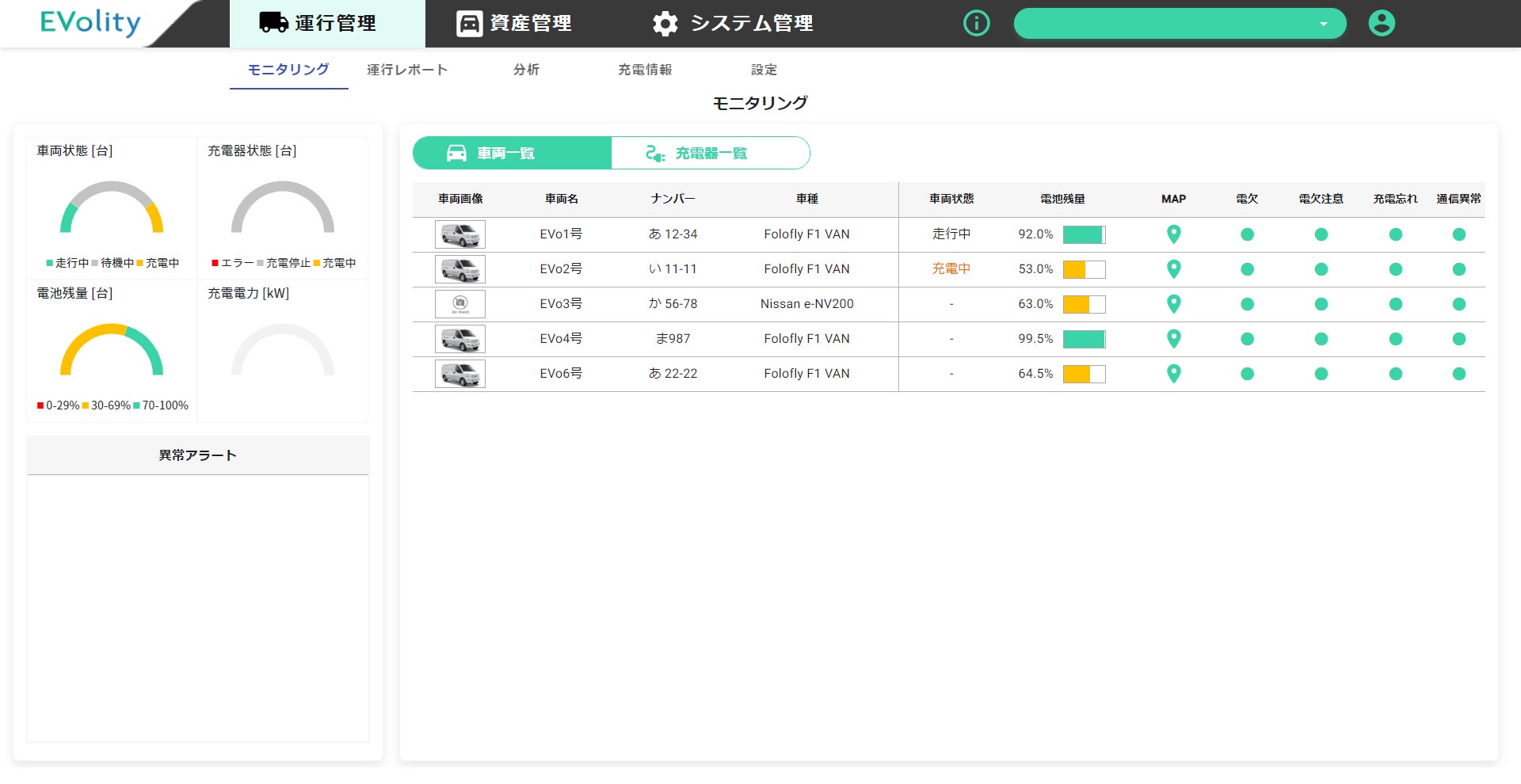Click the 走行中 status of EVo1号
1521x784 pixels.
coord(951,234)
